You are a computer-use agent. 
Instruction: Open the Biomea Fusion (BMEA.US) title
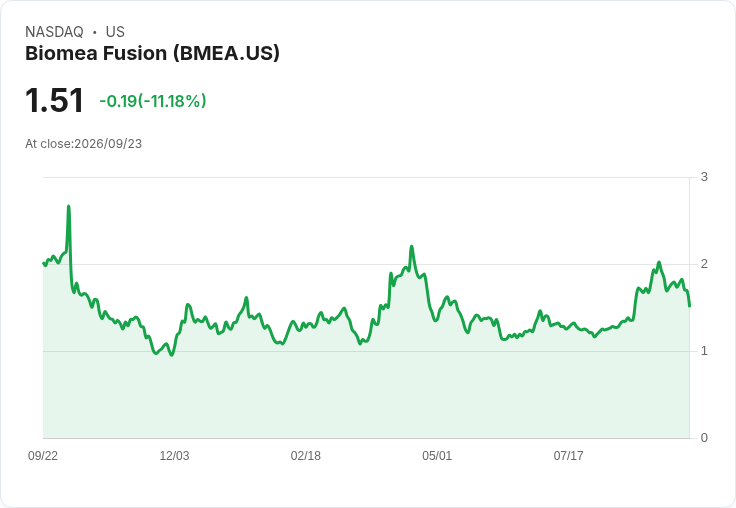pyautogui.click(x=152, y=53)
